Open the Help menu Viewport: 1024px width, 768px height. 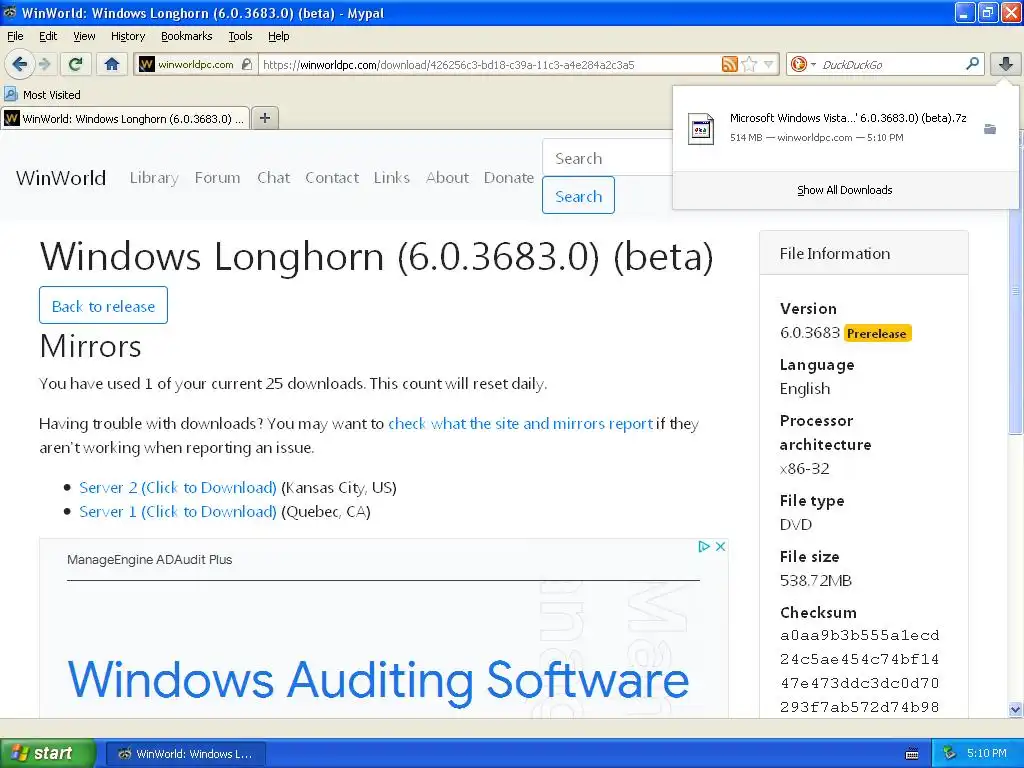point(278,36)
